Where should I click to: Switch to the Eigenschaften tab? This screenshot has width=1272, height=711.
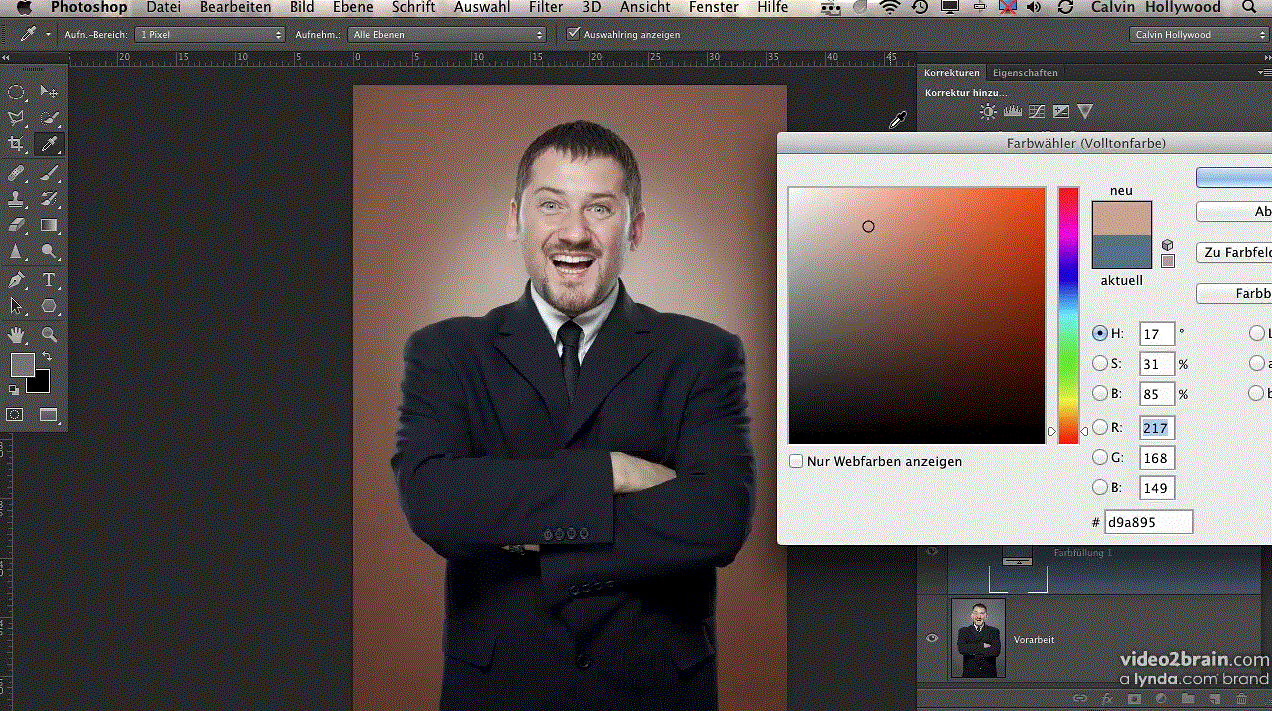[x=1024, y=73]
